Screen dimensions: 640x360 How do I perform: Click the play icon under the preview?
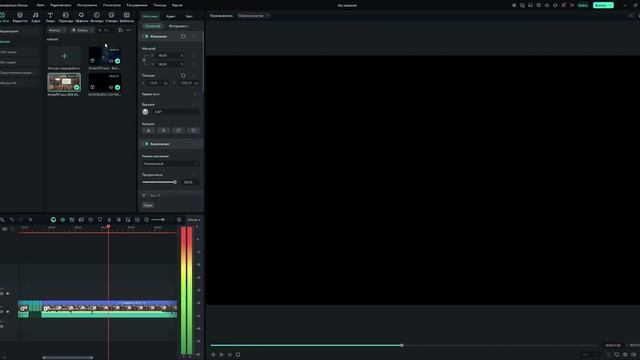[221, 355]
